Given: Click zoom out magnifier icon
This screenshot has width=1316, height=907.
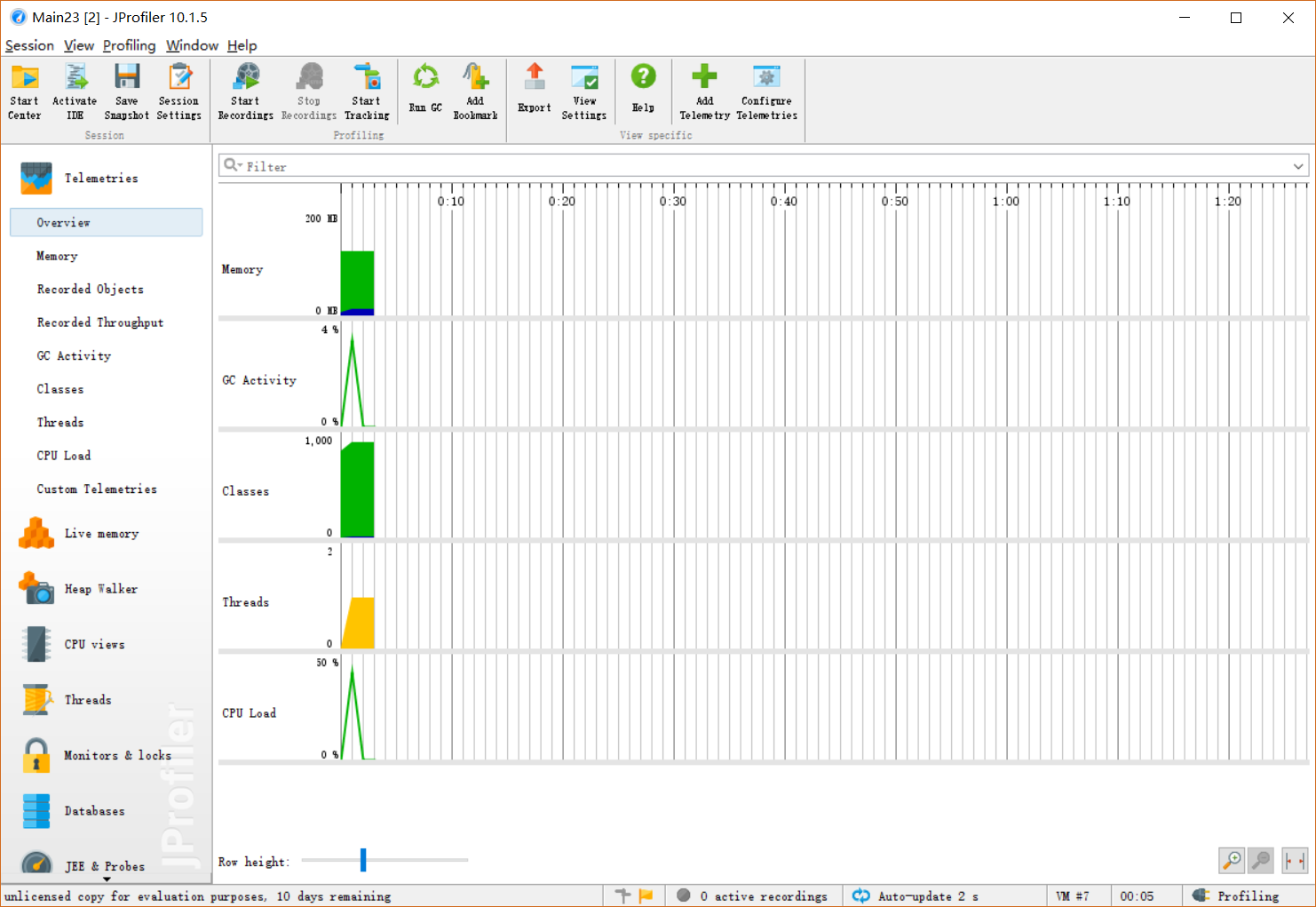Looking at the screenshot, I should point(1261,860).
